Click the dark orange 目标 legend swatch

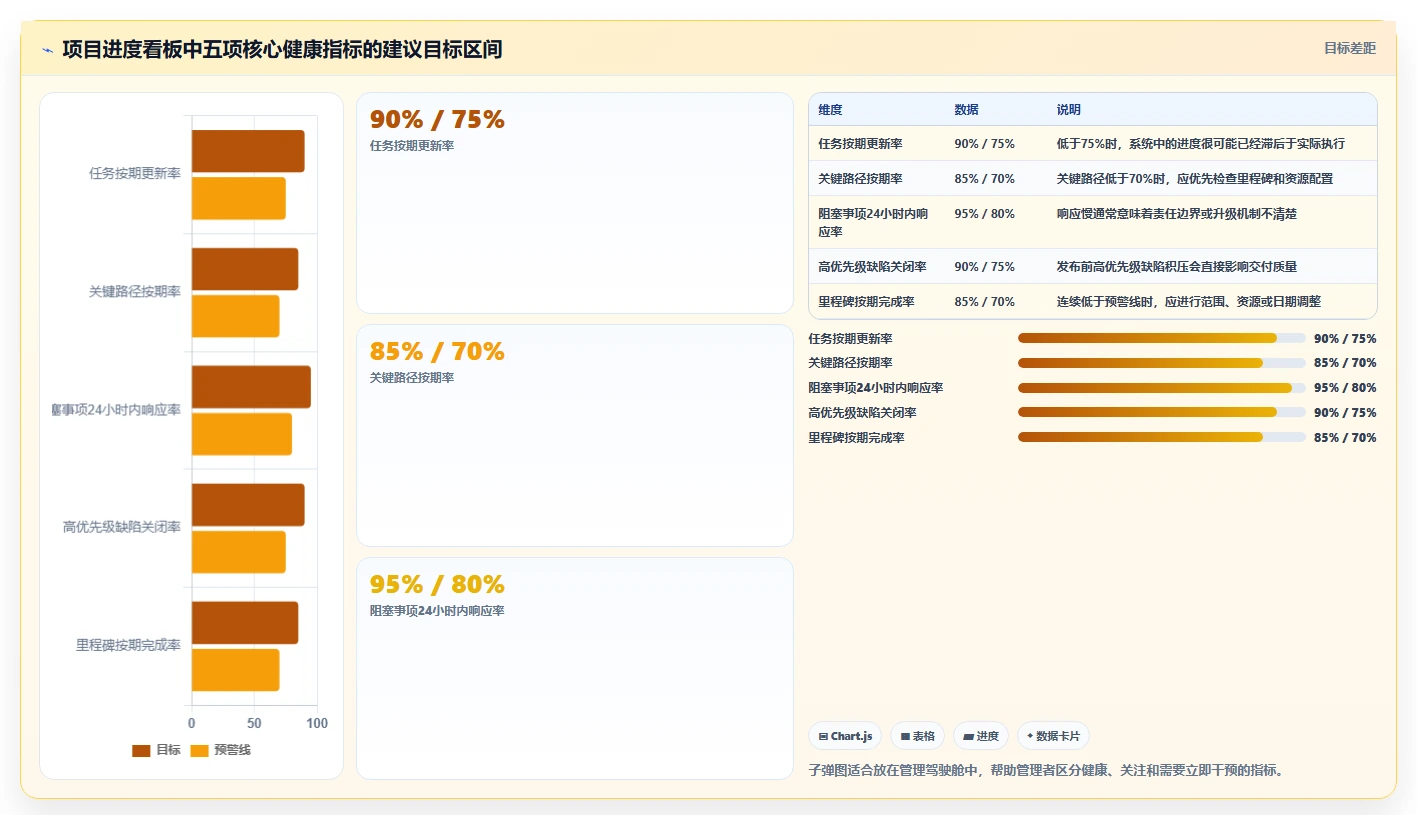[141, 751]
